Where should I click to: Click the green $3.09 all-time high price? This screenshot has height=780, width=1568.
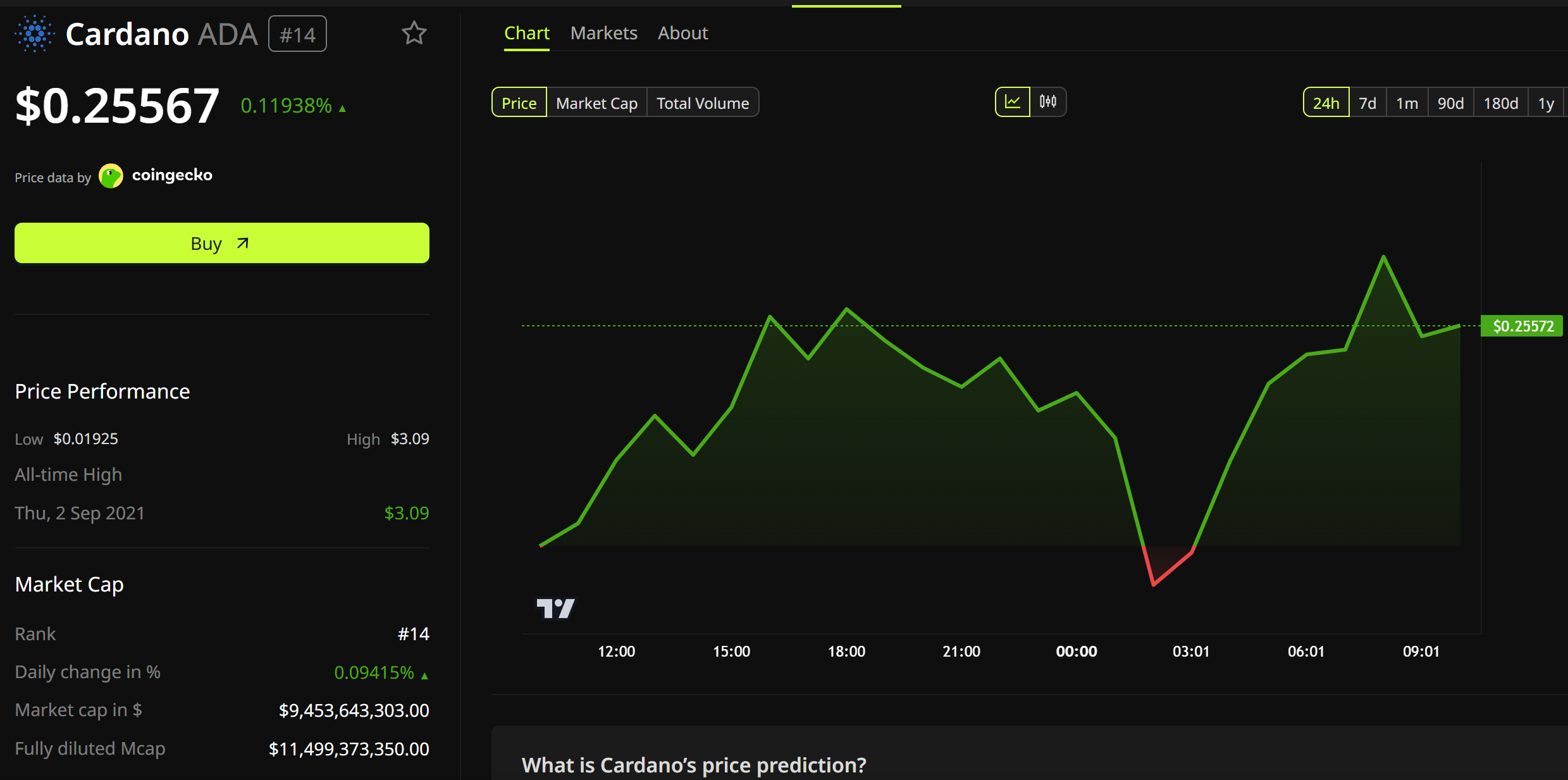coord(407,513)
